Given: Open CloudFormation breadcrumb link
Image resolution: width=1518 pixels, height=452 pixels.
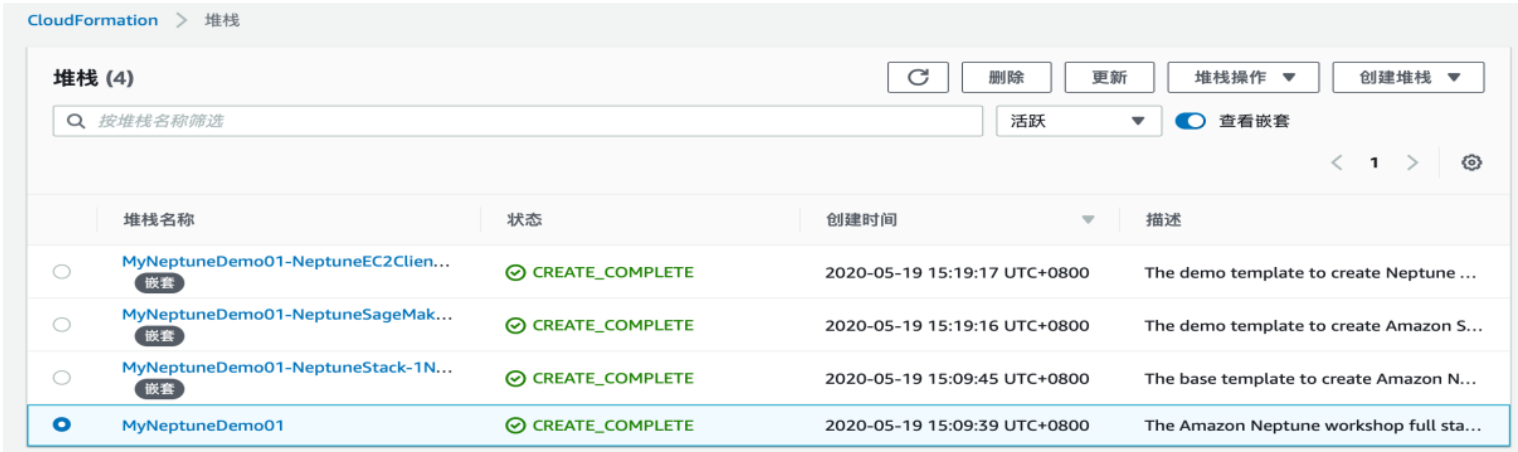Looking at the screenshot, I should [92, 20].
